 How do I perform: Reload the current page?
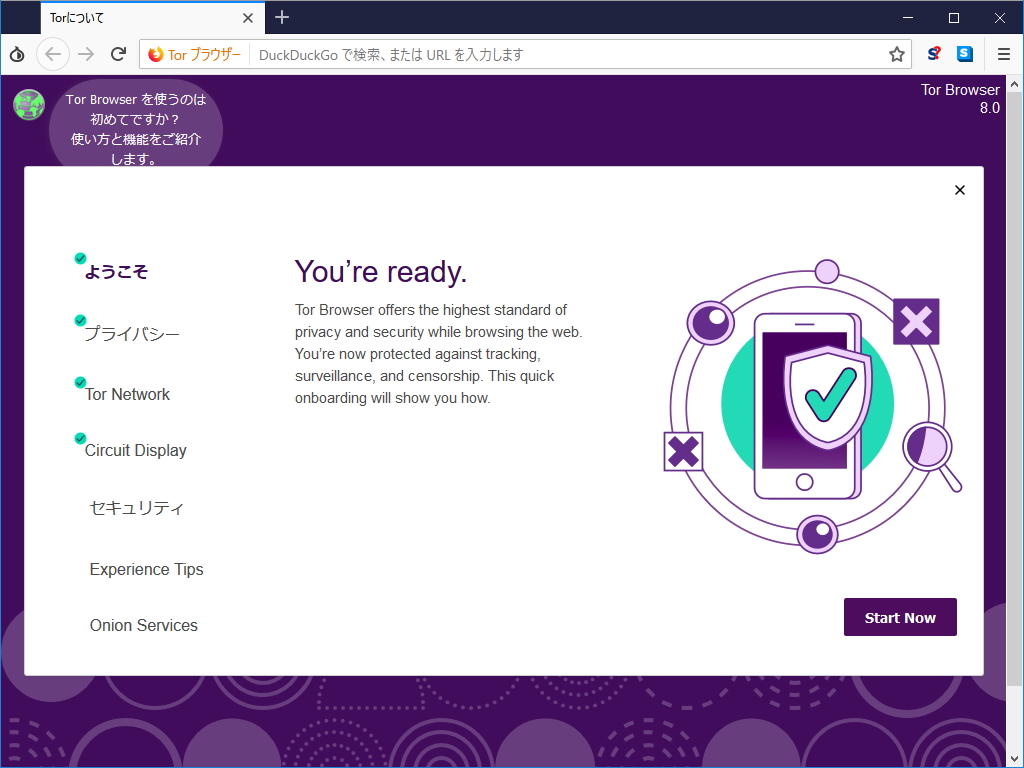tap(118, 54)
